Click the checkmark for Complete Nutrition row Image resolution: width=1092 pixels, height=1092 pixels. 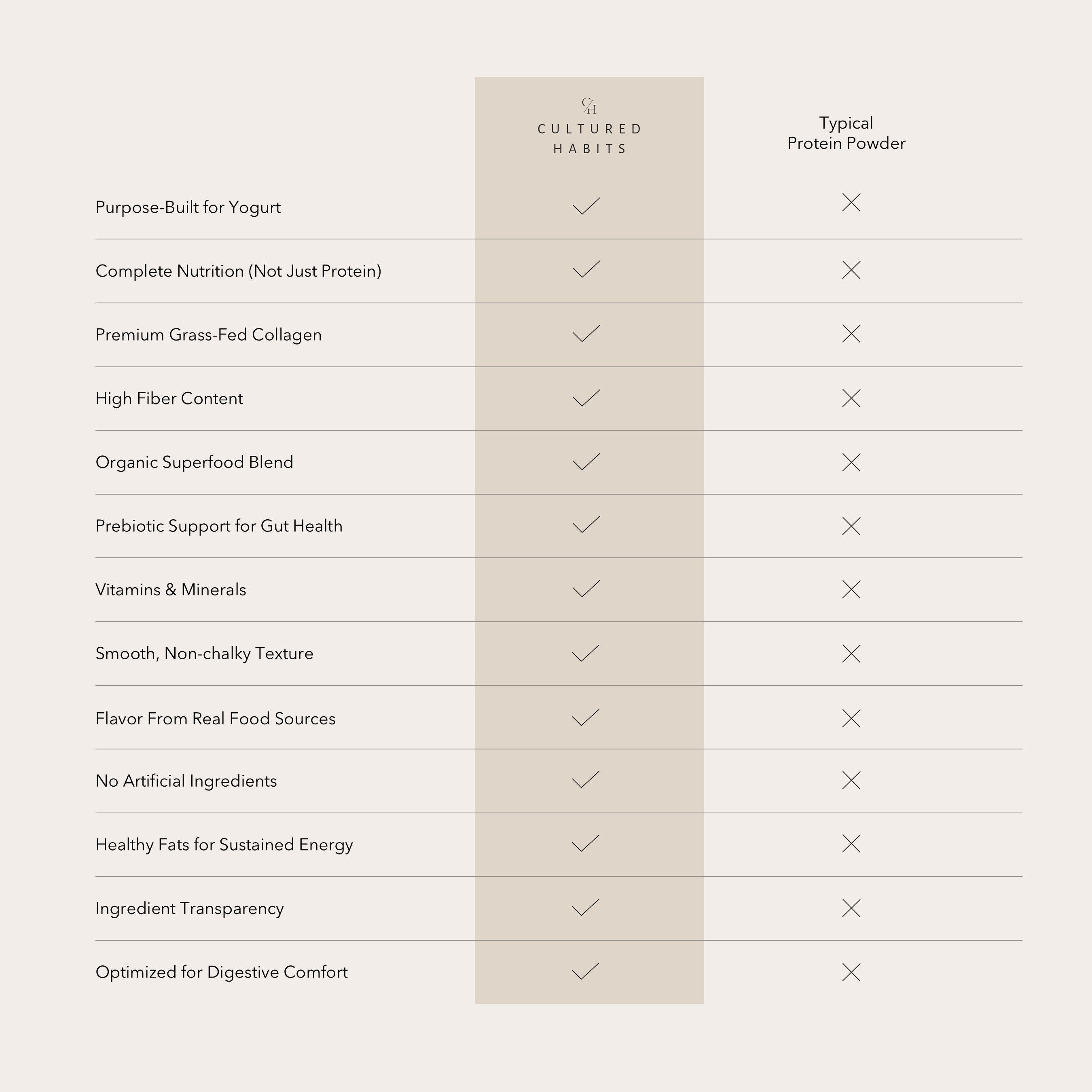point(586,270)
